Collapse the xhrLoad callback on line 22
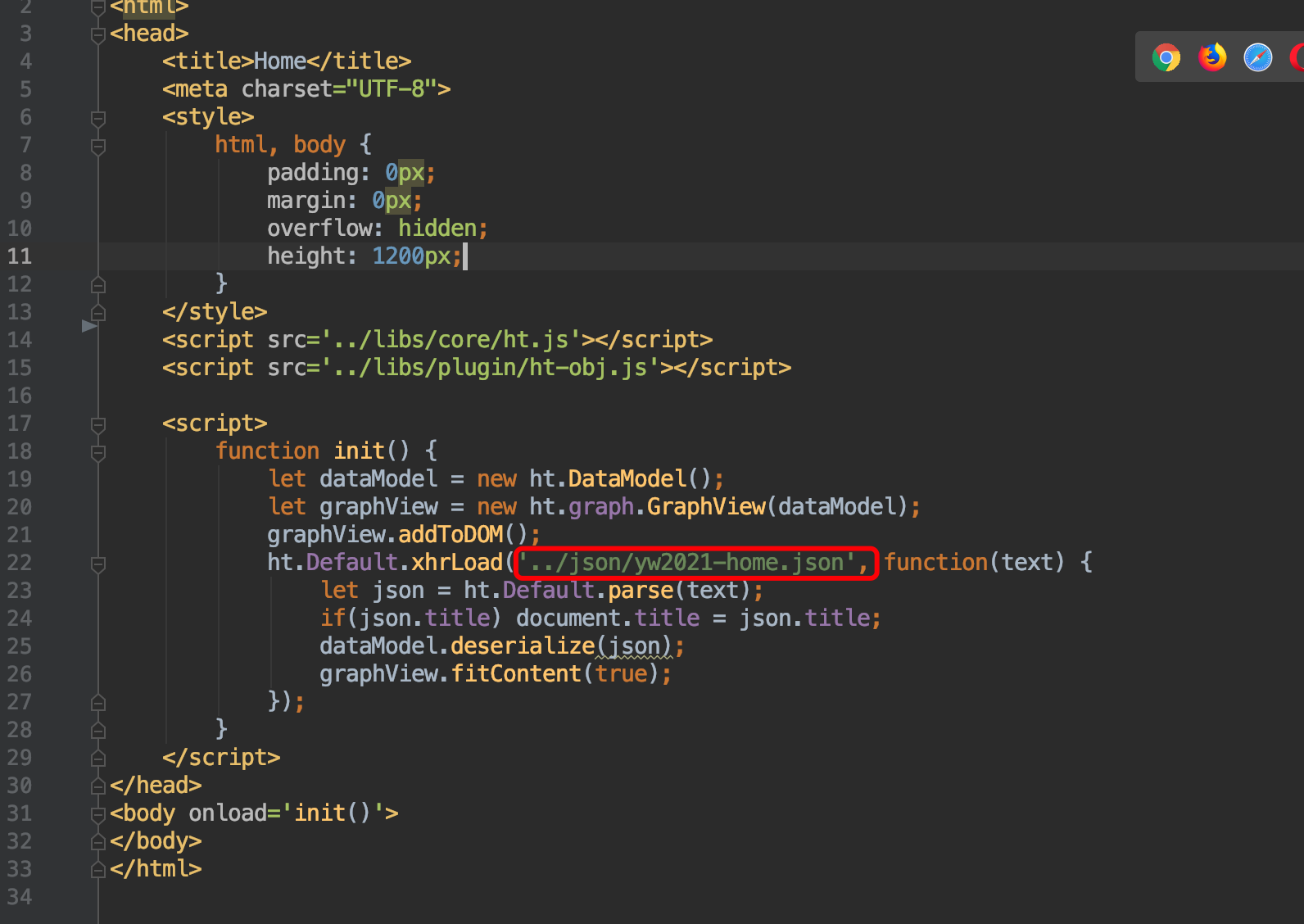The image size is (1304, 924). coord(98,564)
